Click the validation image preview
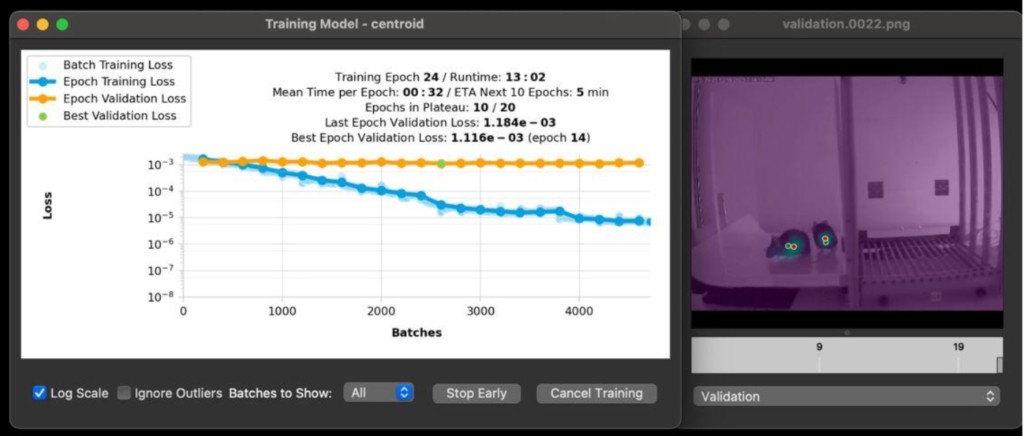 [x=847, y=193]
